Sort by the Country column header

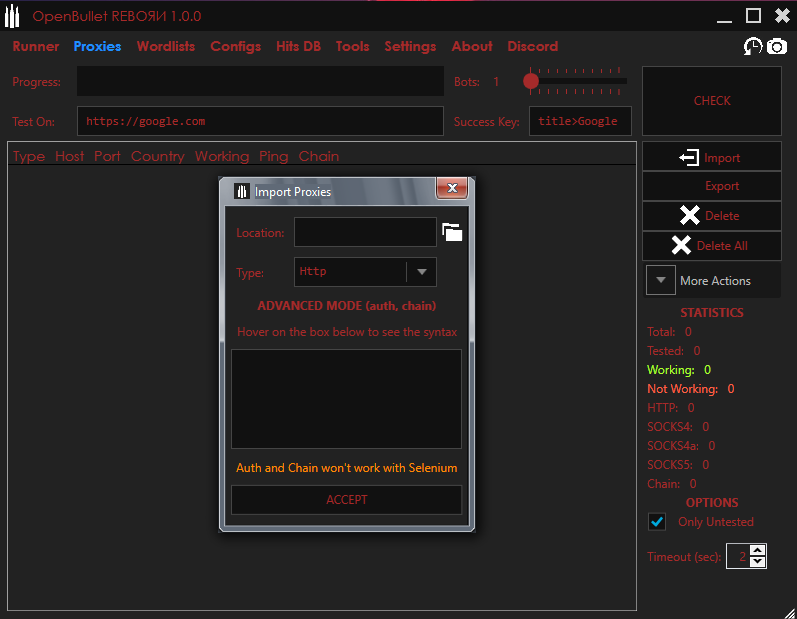158,156
